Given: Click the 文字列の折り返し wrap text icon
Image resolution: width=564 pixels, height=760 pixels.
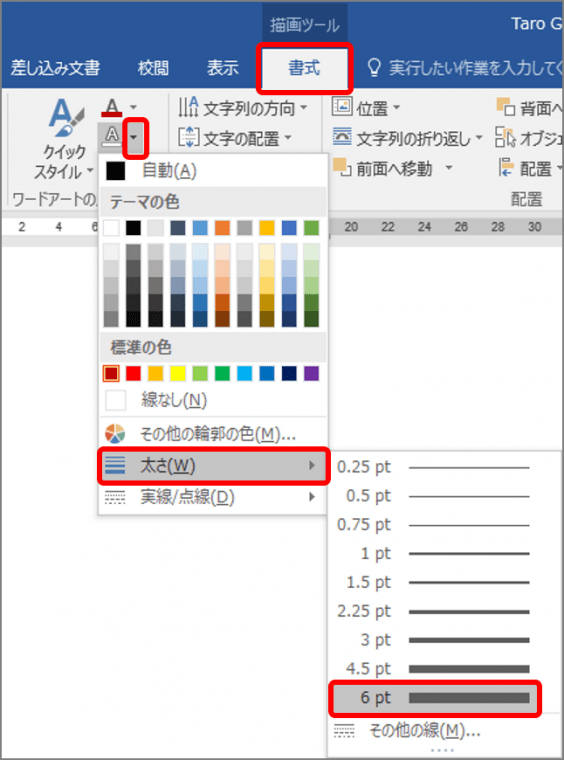Looking at the screenshot, I should [x=342, y=138].
